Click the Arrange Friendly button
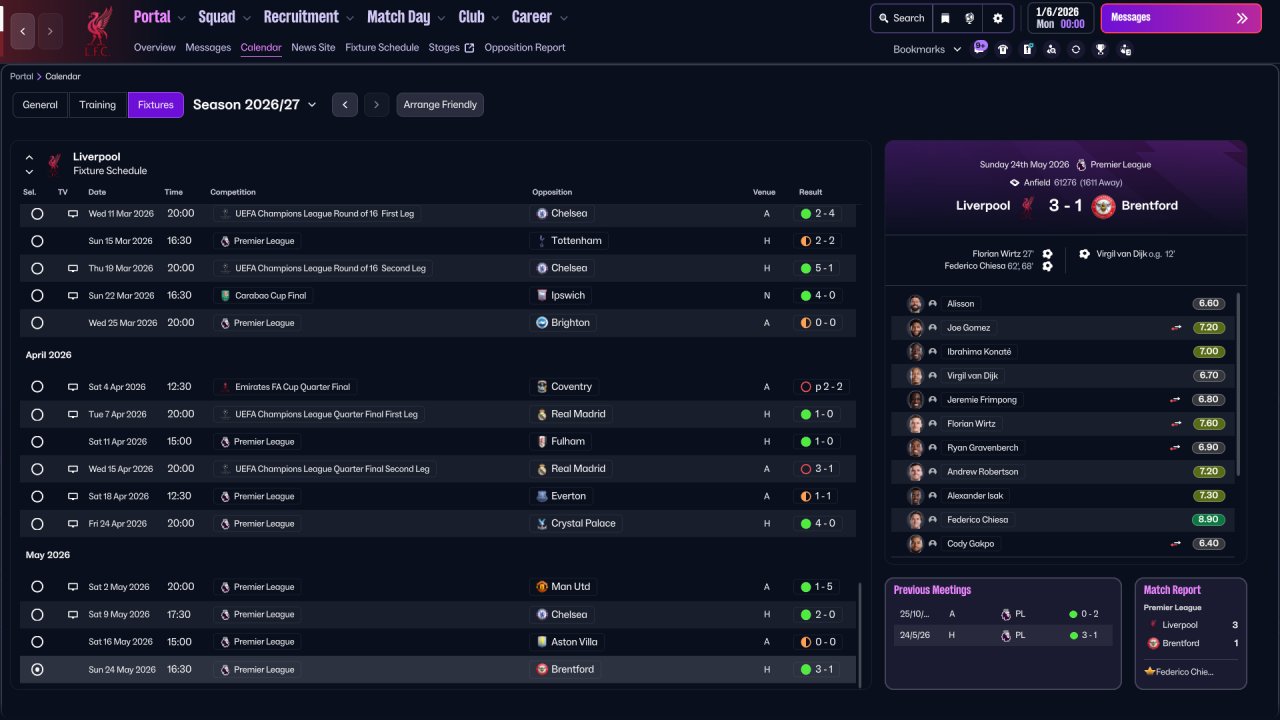Viewport: 1280px width, 720px height. 440,105
